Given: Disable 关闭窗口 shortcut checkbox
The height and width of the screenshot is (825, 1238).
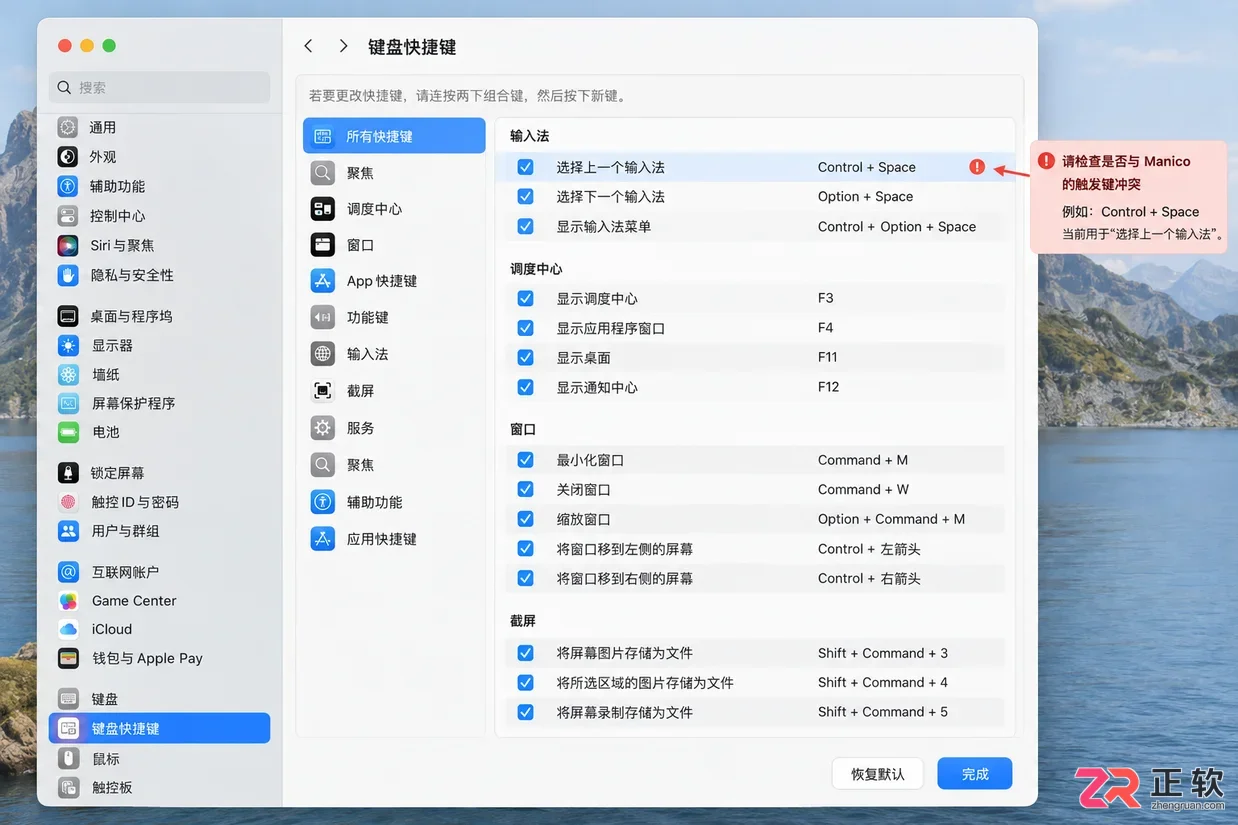Looking at the screenshot, I should [x=525, y=489].
